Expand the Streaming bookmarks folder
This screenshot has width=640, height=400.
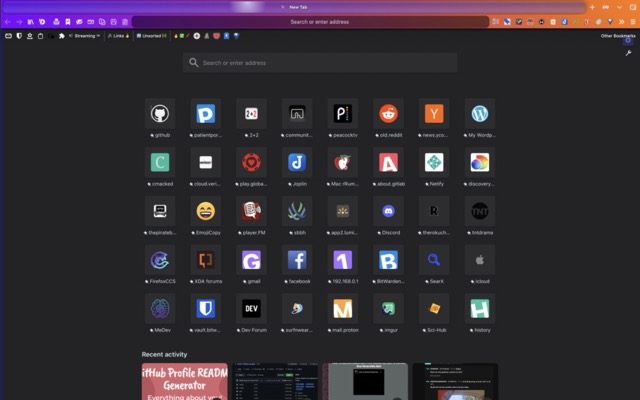tap(84, 36)
